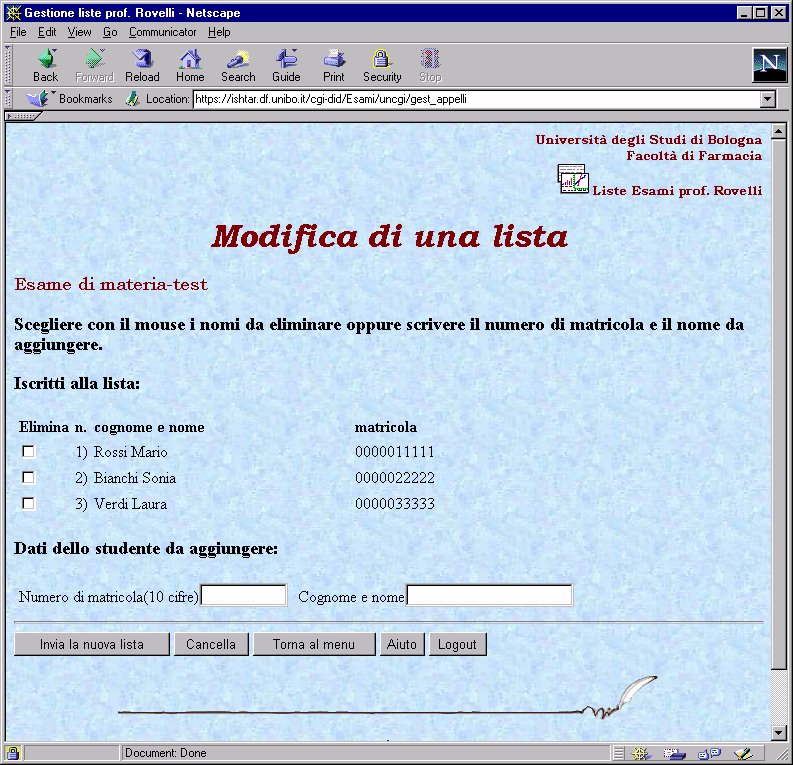Screen dimensions: 793x765
Task: Open Navigator from the component bar
Action: [x=640, y=754]
